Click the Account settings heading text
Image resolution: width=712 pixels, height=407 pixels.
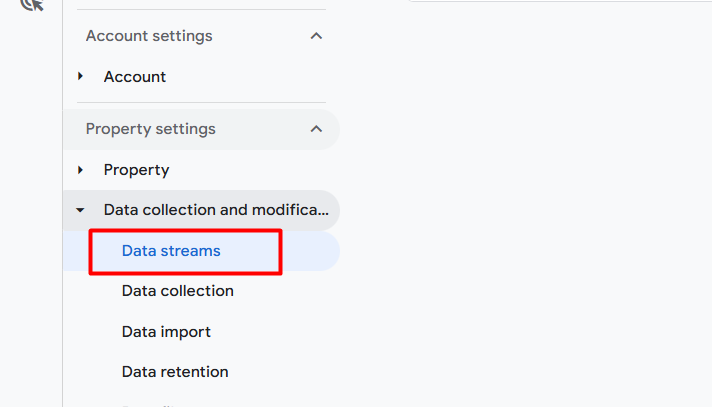pyautogui.click(x=149, y=36)
